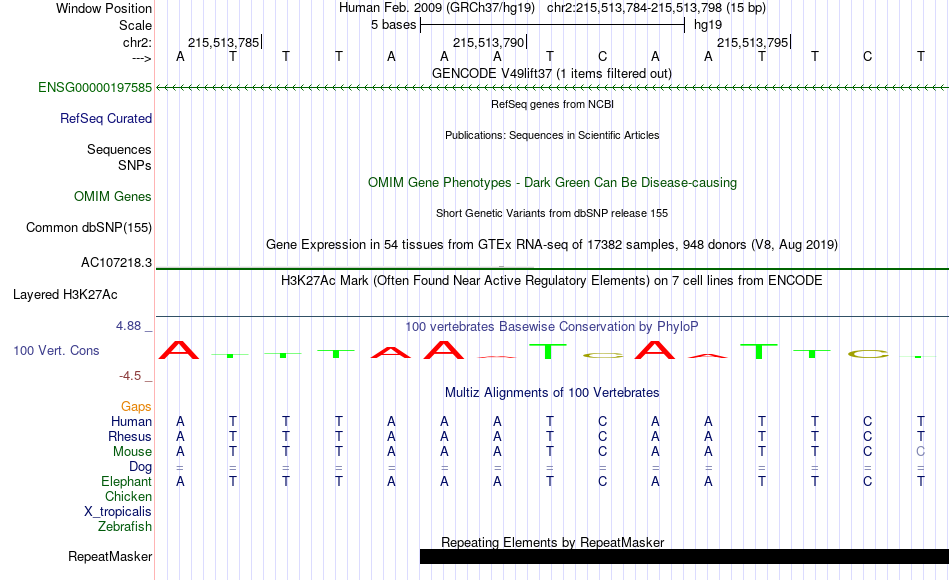Click the H3K27Ac Mark ENCODE track title

(x=552, y=281)
